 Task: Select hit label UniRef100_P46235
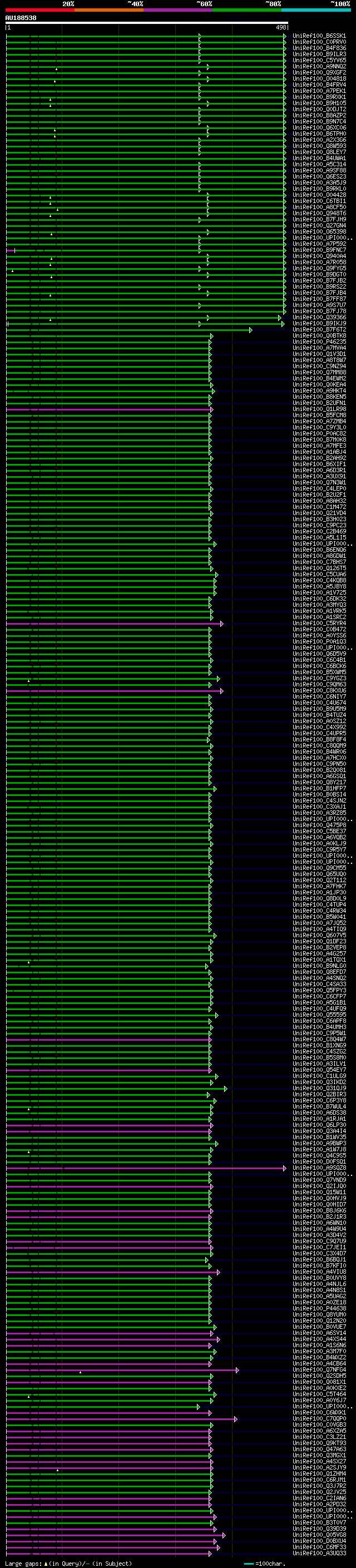coord(319,342)
